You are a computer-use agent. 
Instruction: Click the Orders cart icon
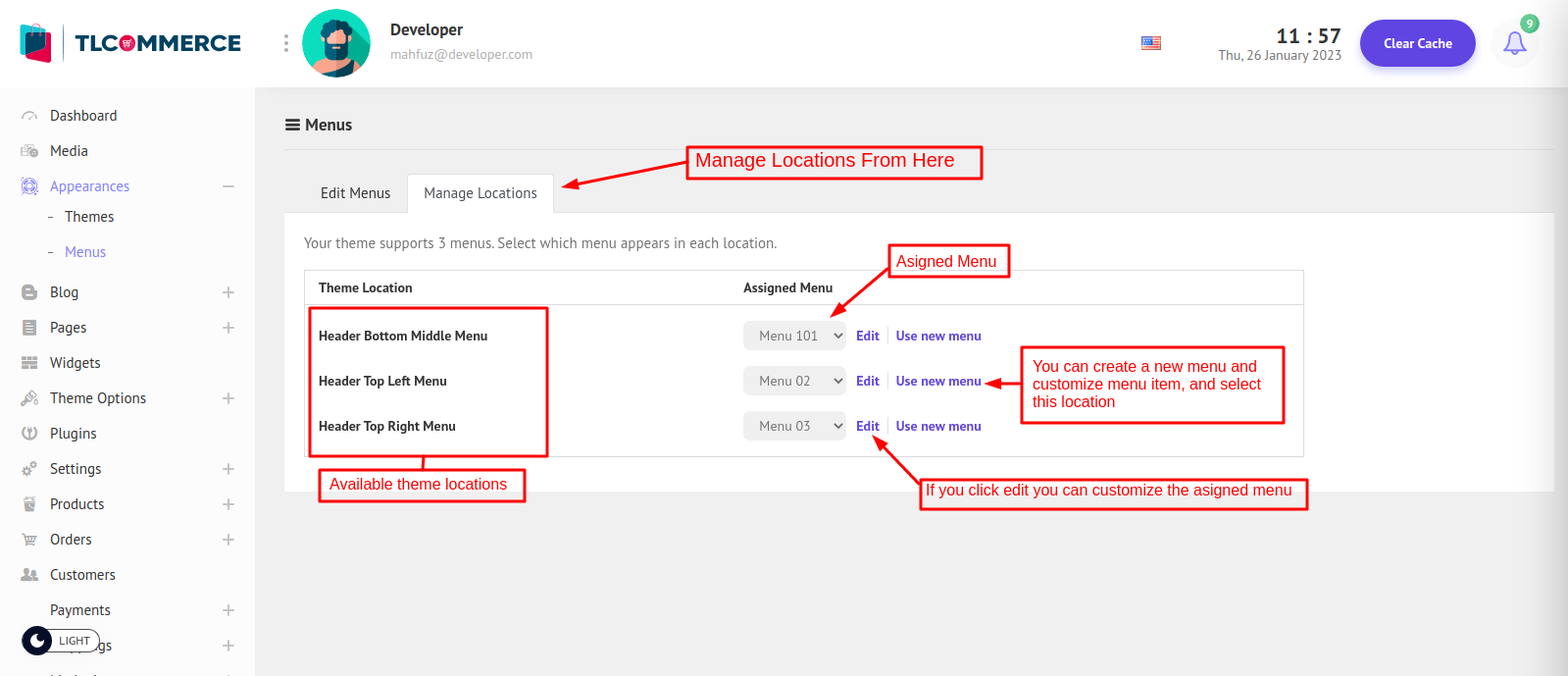(29, 540)
